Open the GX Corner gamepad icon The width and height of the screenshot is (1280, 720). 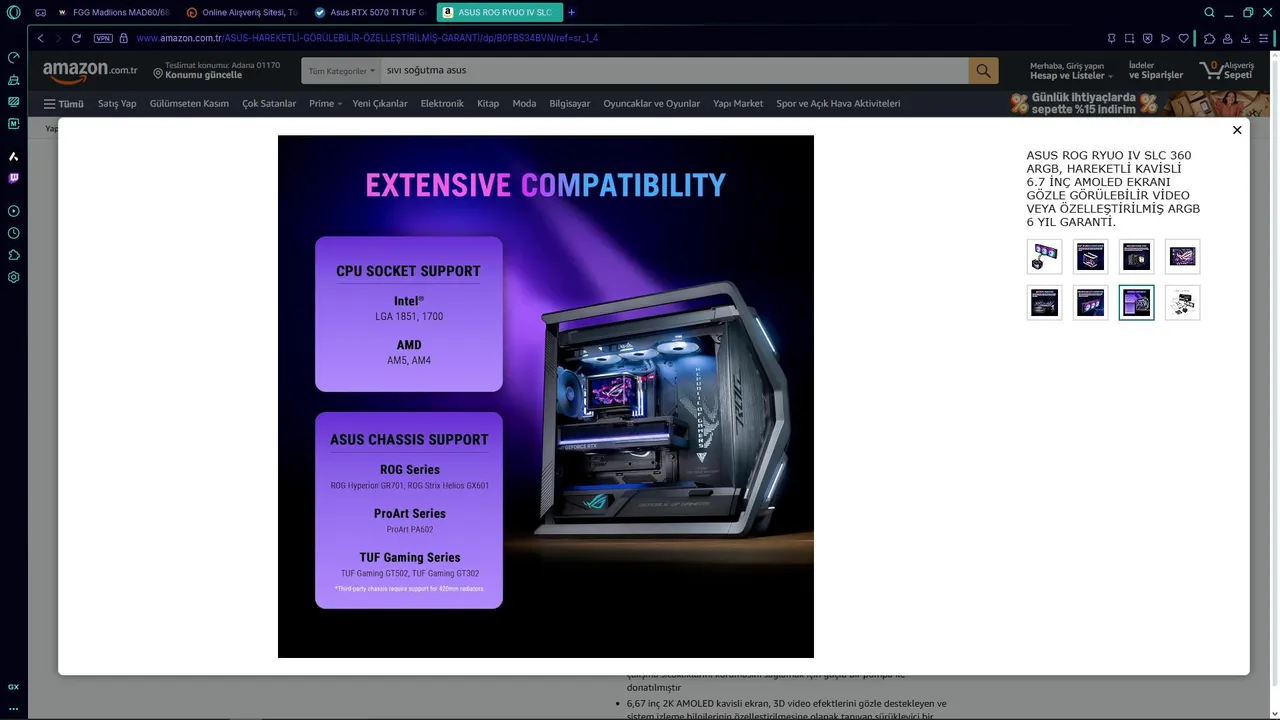[40, 12]
